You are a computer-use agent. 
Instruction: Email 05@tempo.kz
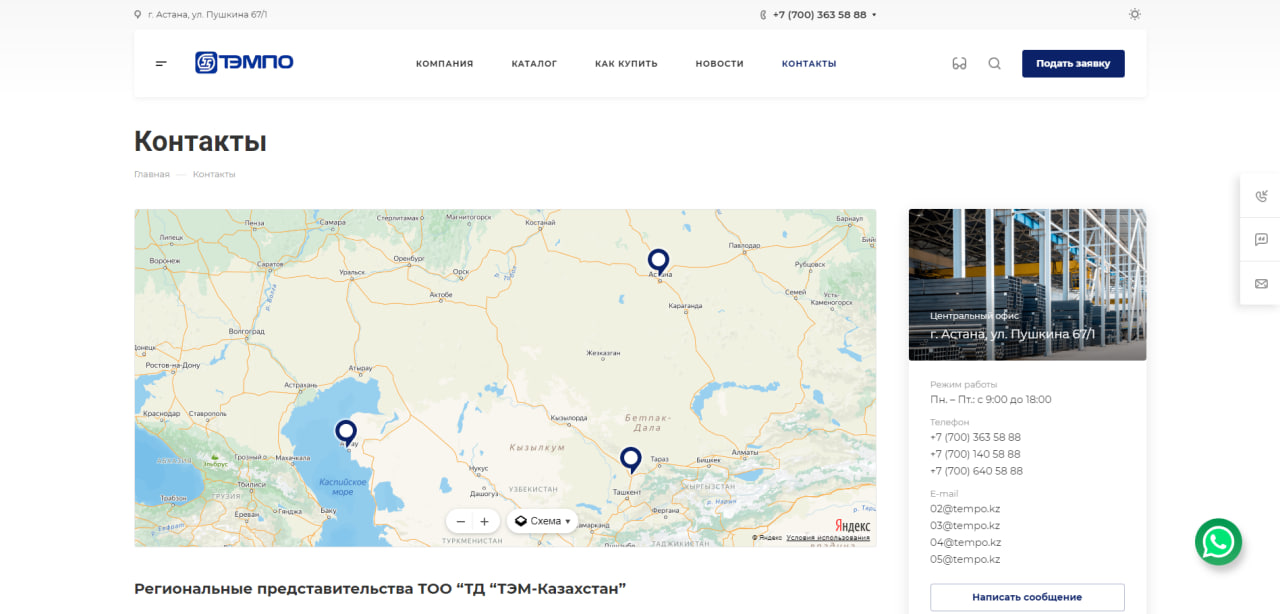(965, 559)
